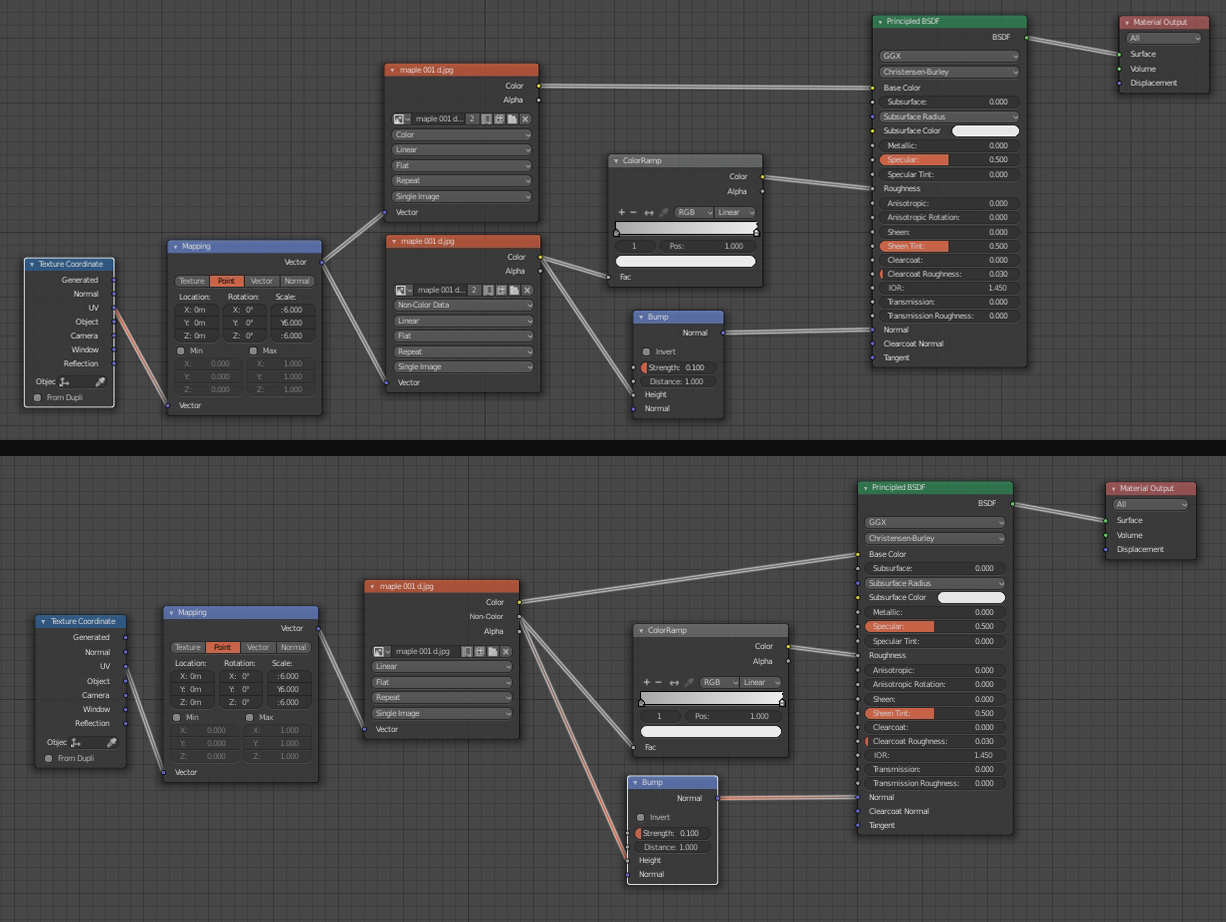1226x922 pixels.
Task: Browse images in the Non-Color Data image node
Action: tap(404, 290)
